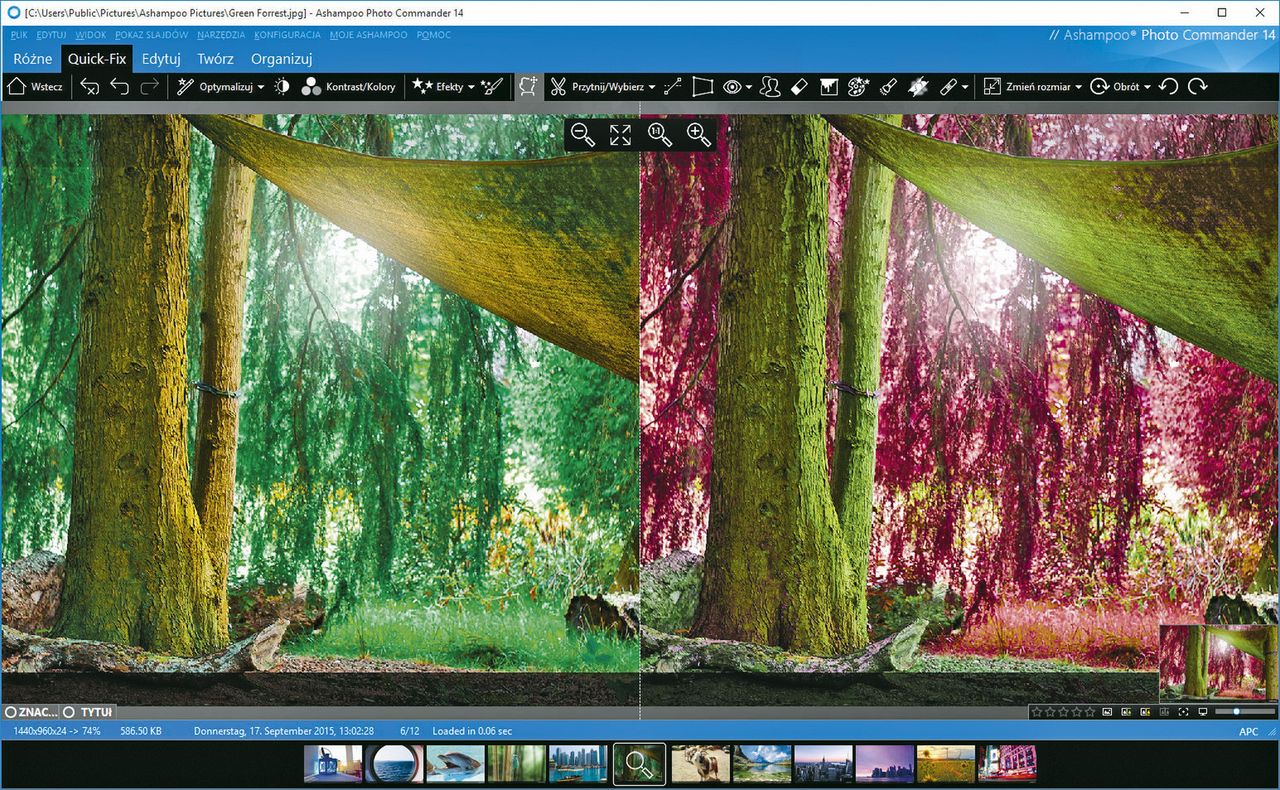This screenshot has width=1280, height=790.
Task: Switch to the Quick-Fix tab
Action: (97, 59)
